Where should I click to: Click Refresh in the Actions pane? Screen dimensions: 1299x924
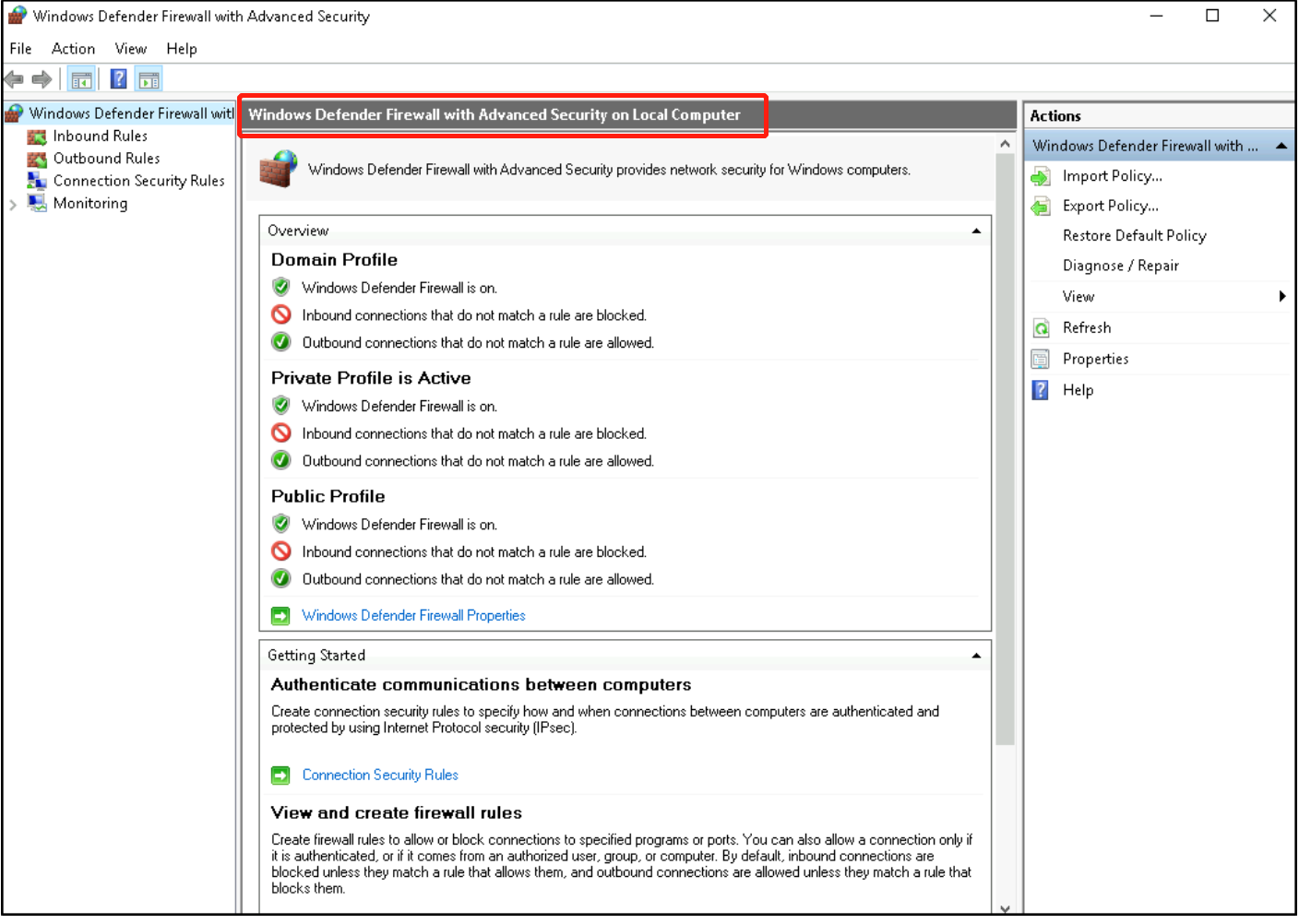1086,328
